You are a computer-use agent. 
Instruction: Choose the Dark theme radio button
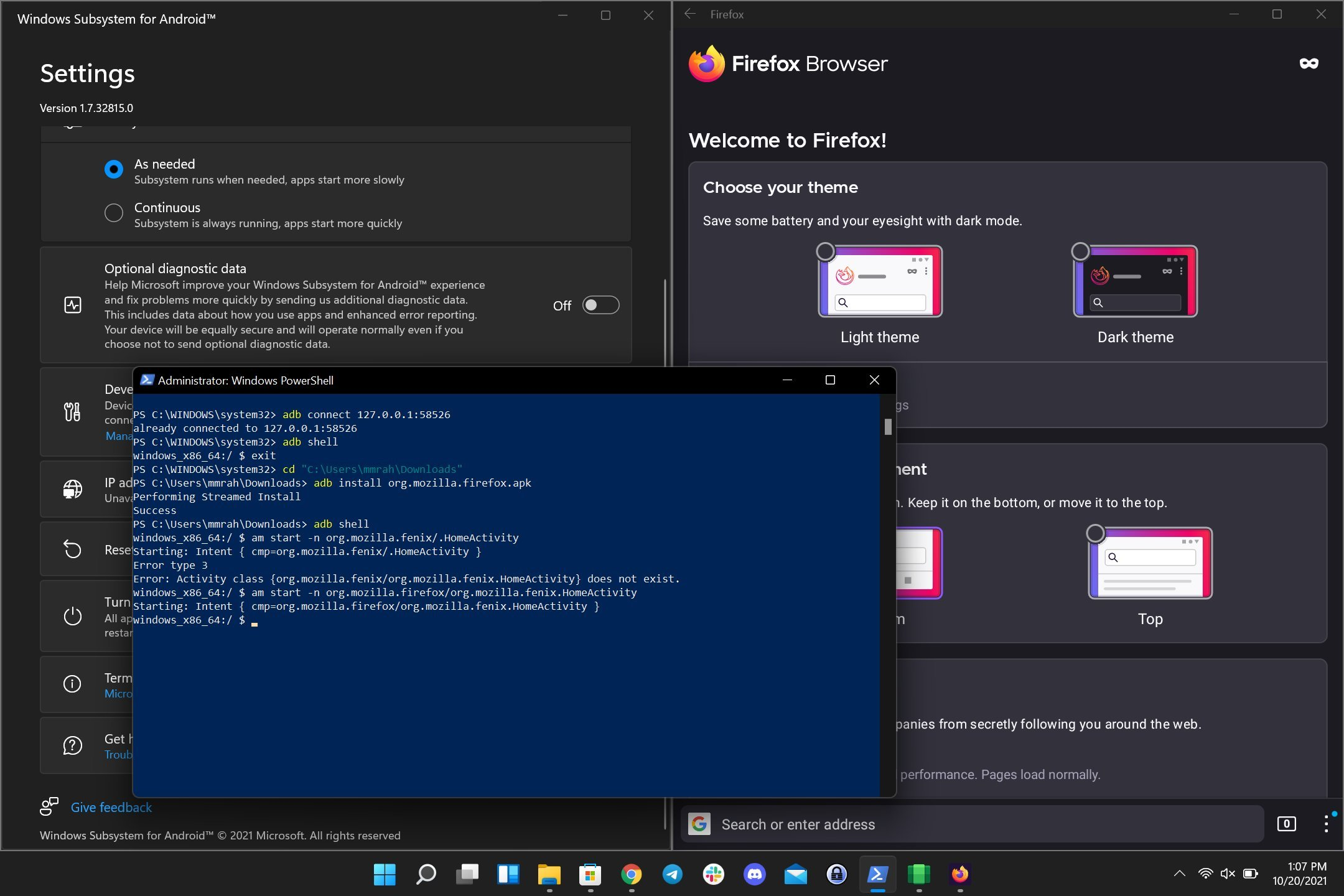coord(1080,251)
